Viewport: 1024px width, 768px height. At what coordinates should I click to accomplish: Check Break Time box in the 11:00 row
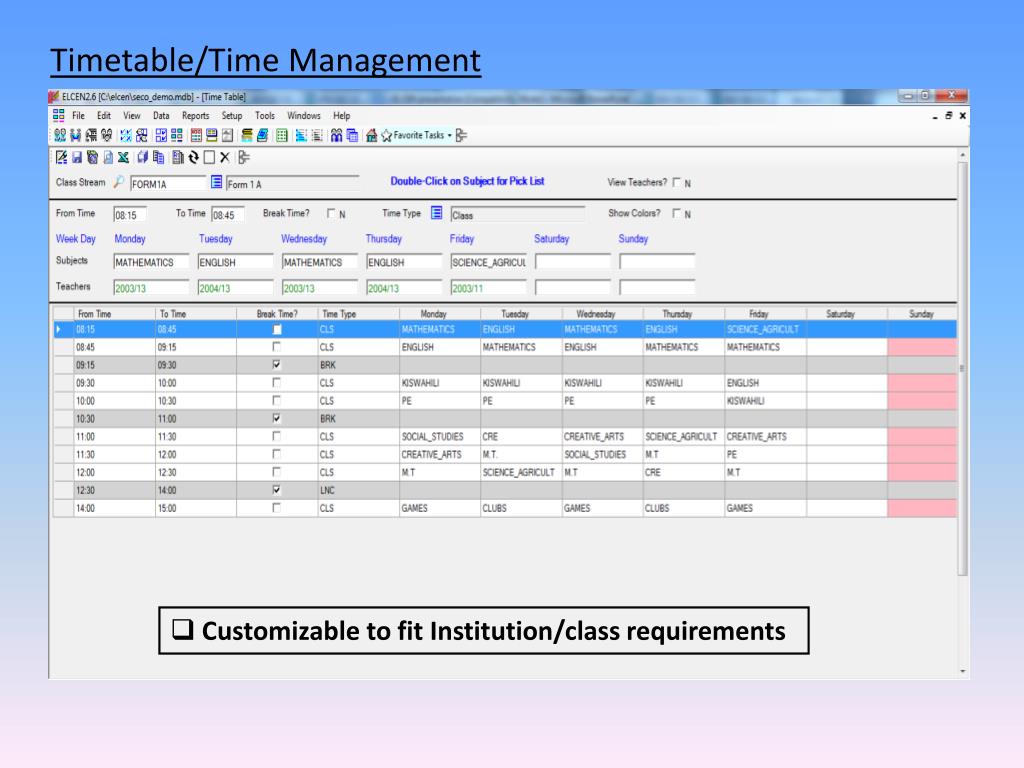click(x=276, y=436)
